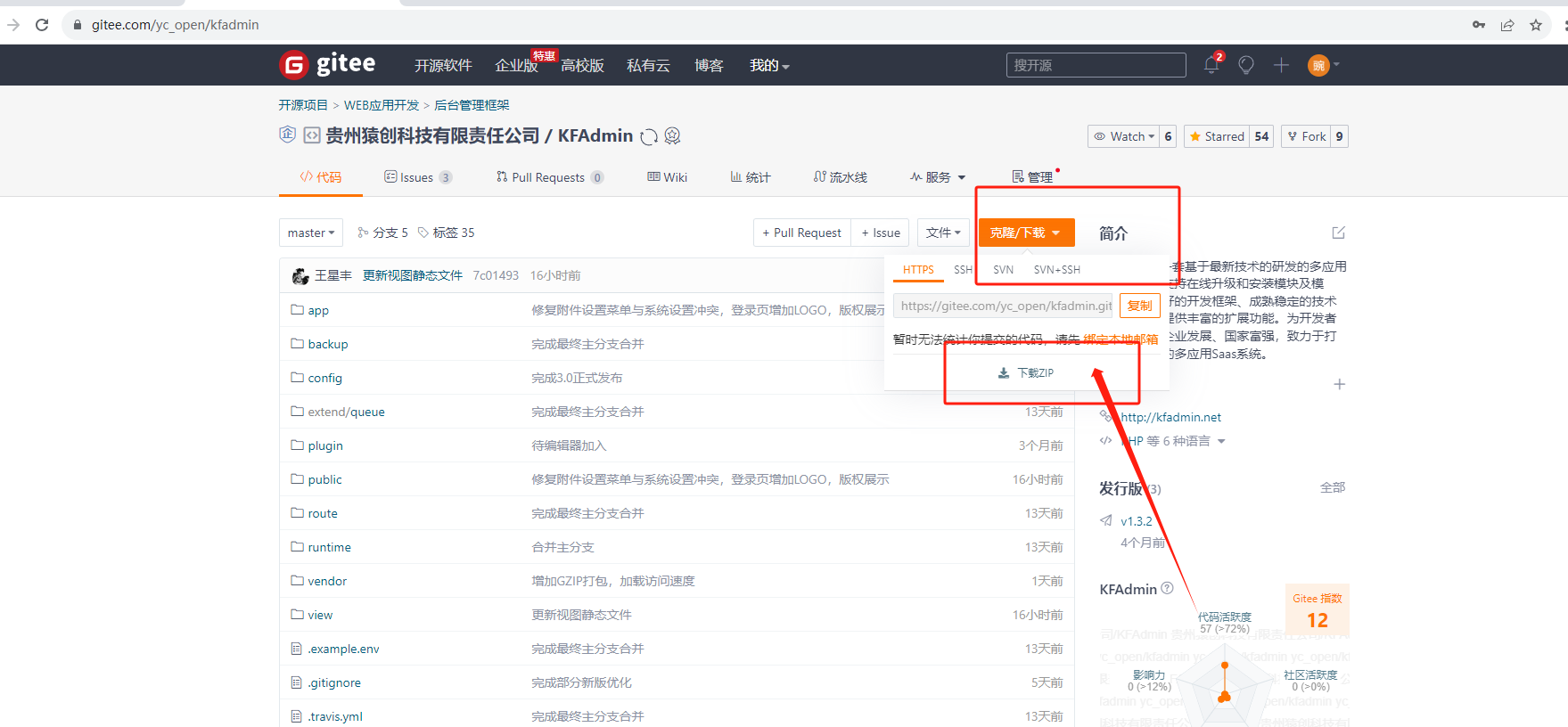Click the enterprise shield icon before repository name
The image size is (1568, 727).
[x=287, y=135]
